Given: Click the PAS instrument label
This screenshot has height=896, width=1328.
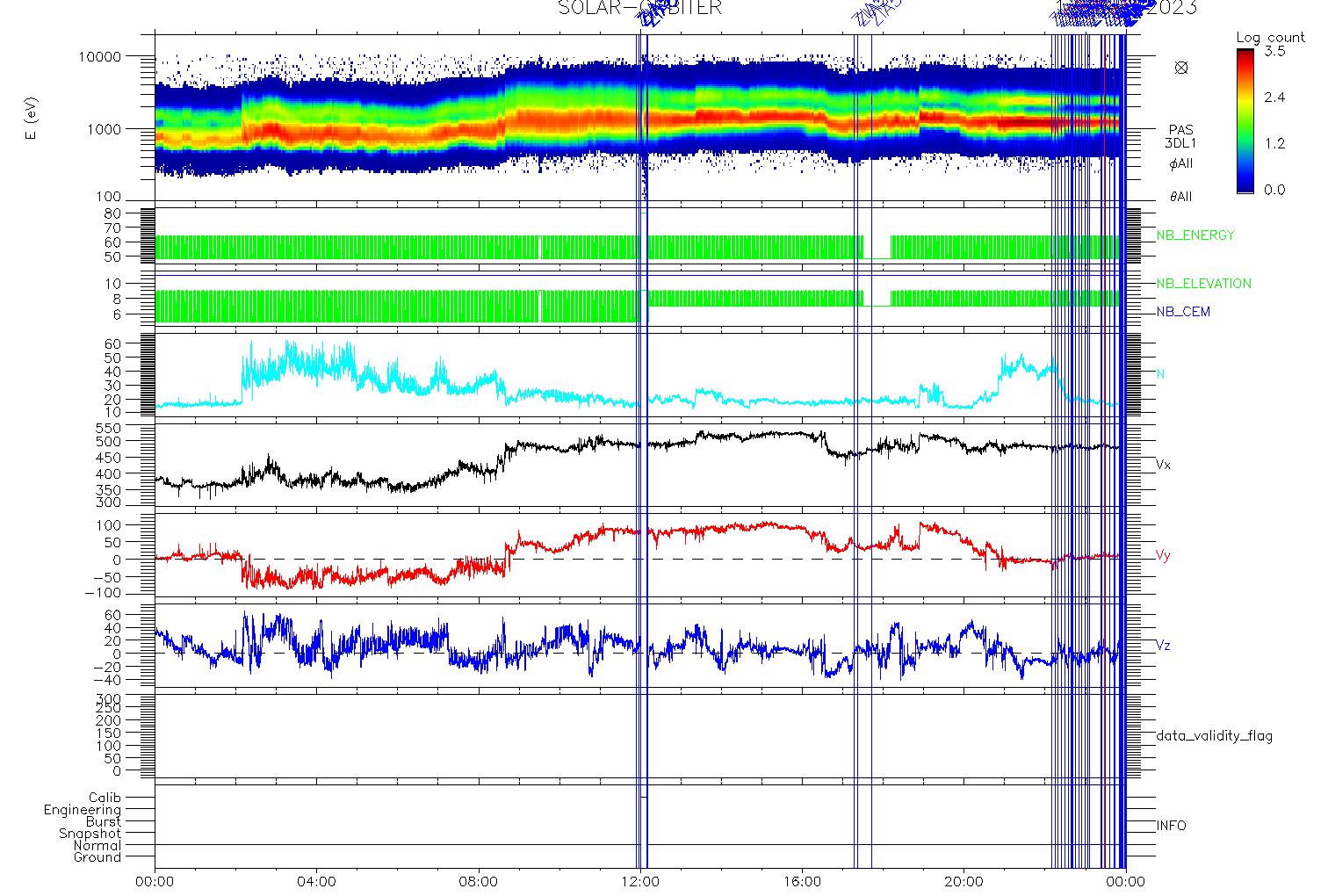Looking at the screenshot, I should tap(1181, 130).
